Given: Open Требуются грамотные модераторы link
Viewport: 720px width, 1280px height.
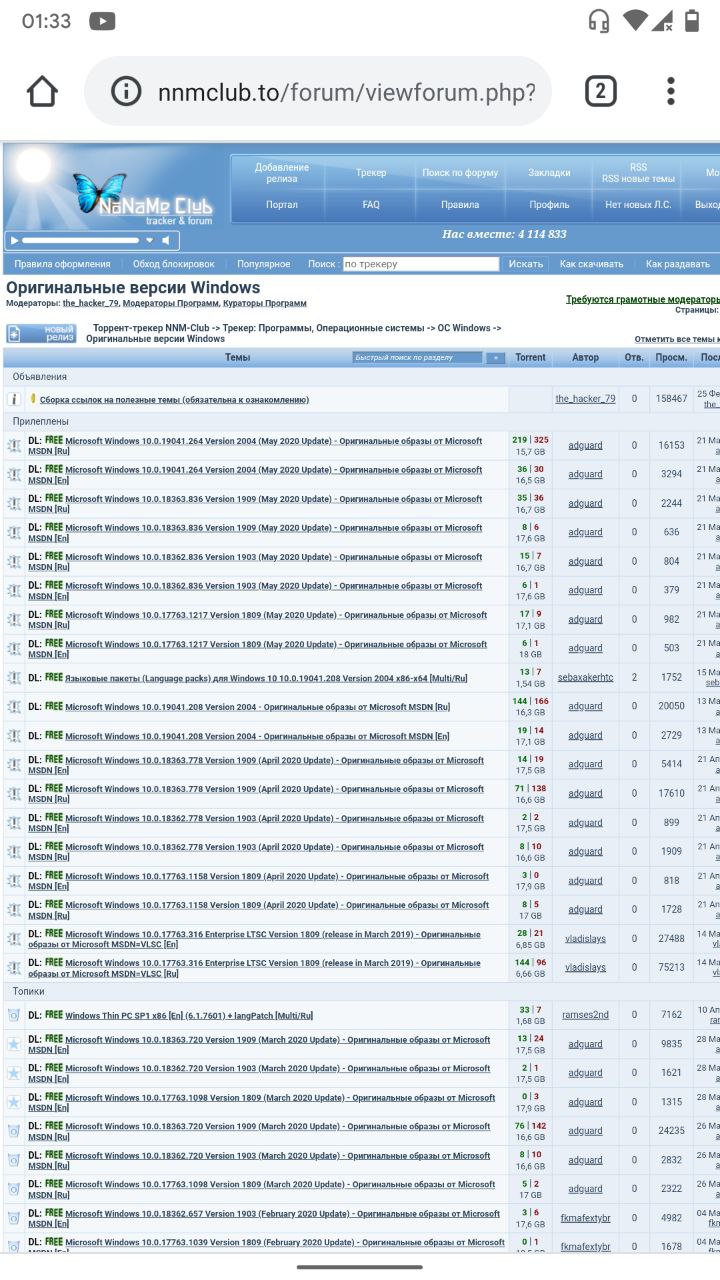Looking at the screenshot, I should coord(642,299).
